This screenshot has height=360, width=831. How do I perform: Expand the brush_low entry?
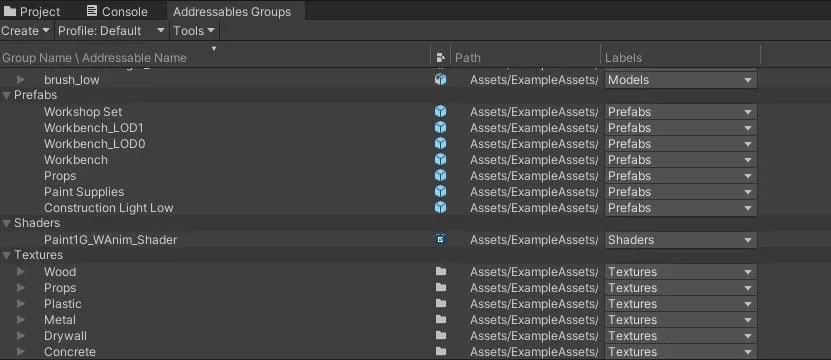pos(21,80)
